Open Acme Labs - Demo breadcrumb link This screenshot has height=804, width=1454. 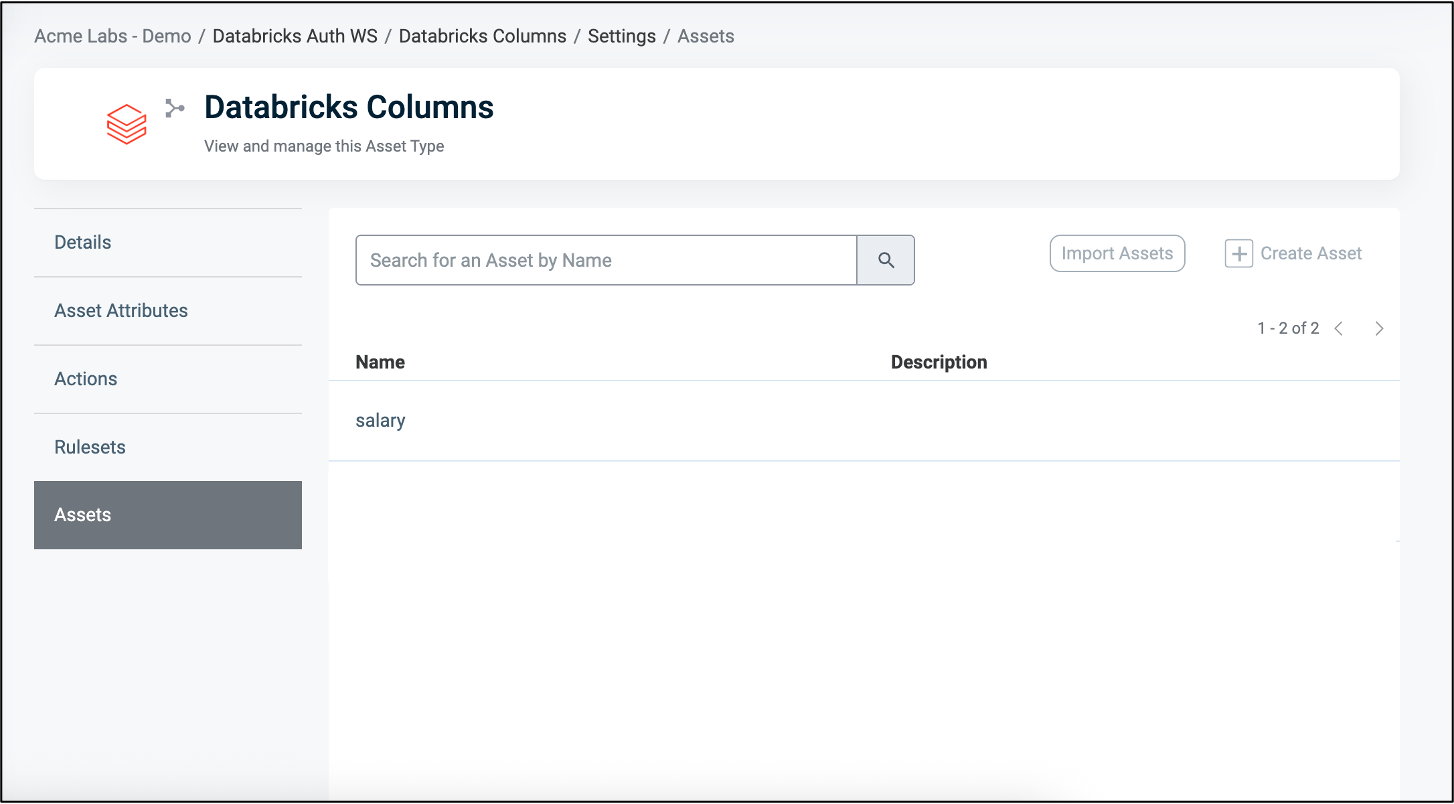tap(113, 36)
